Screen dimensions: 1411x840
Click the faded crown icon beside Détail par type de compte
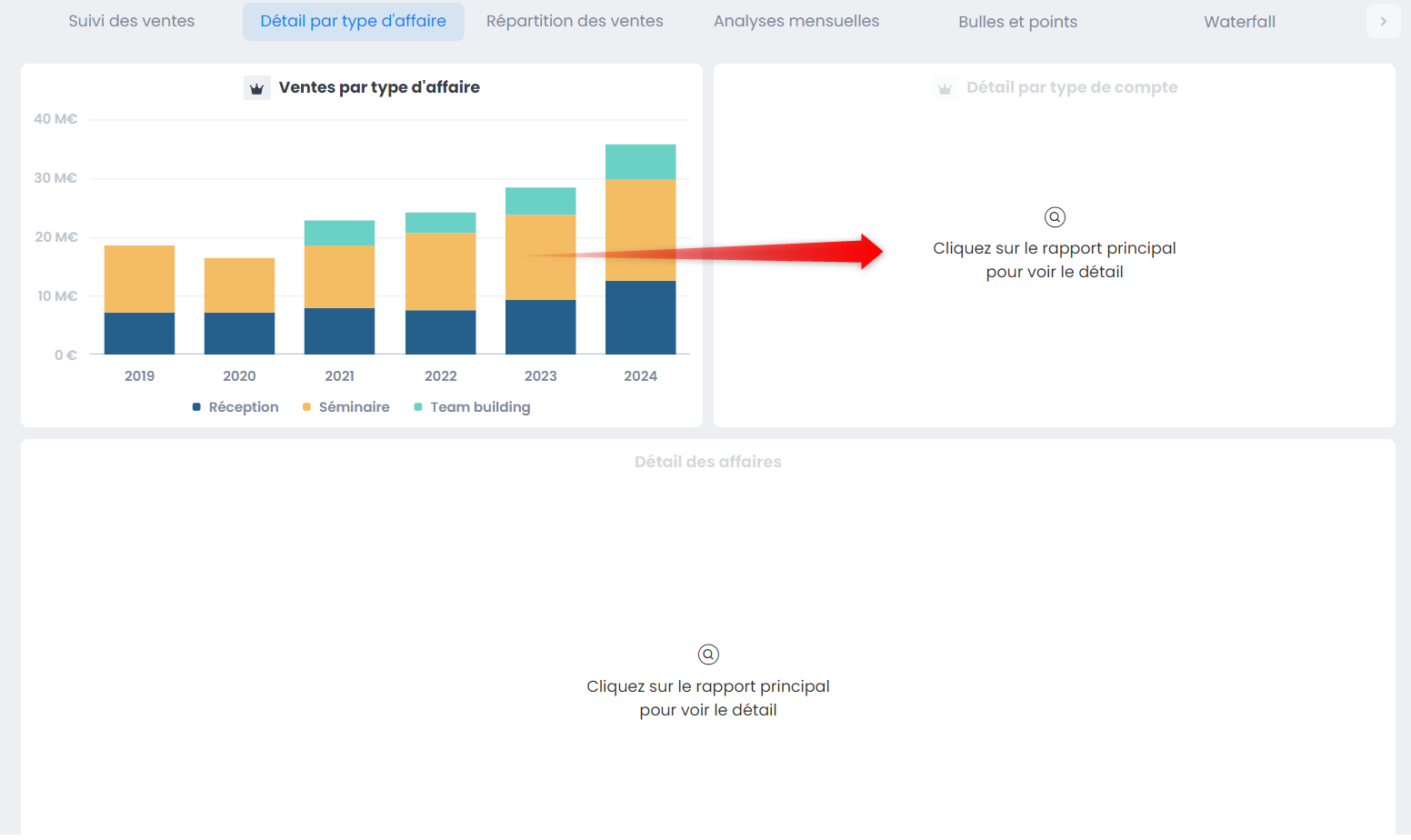tap(945, 88)
